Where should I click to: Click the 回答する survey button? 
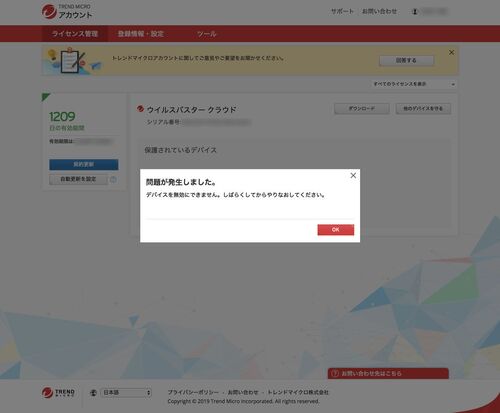point(406,60)
